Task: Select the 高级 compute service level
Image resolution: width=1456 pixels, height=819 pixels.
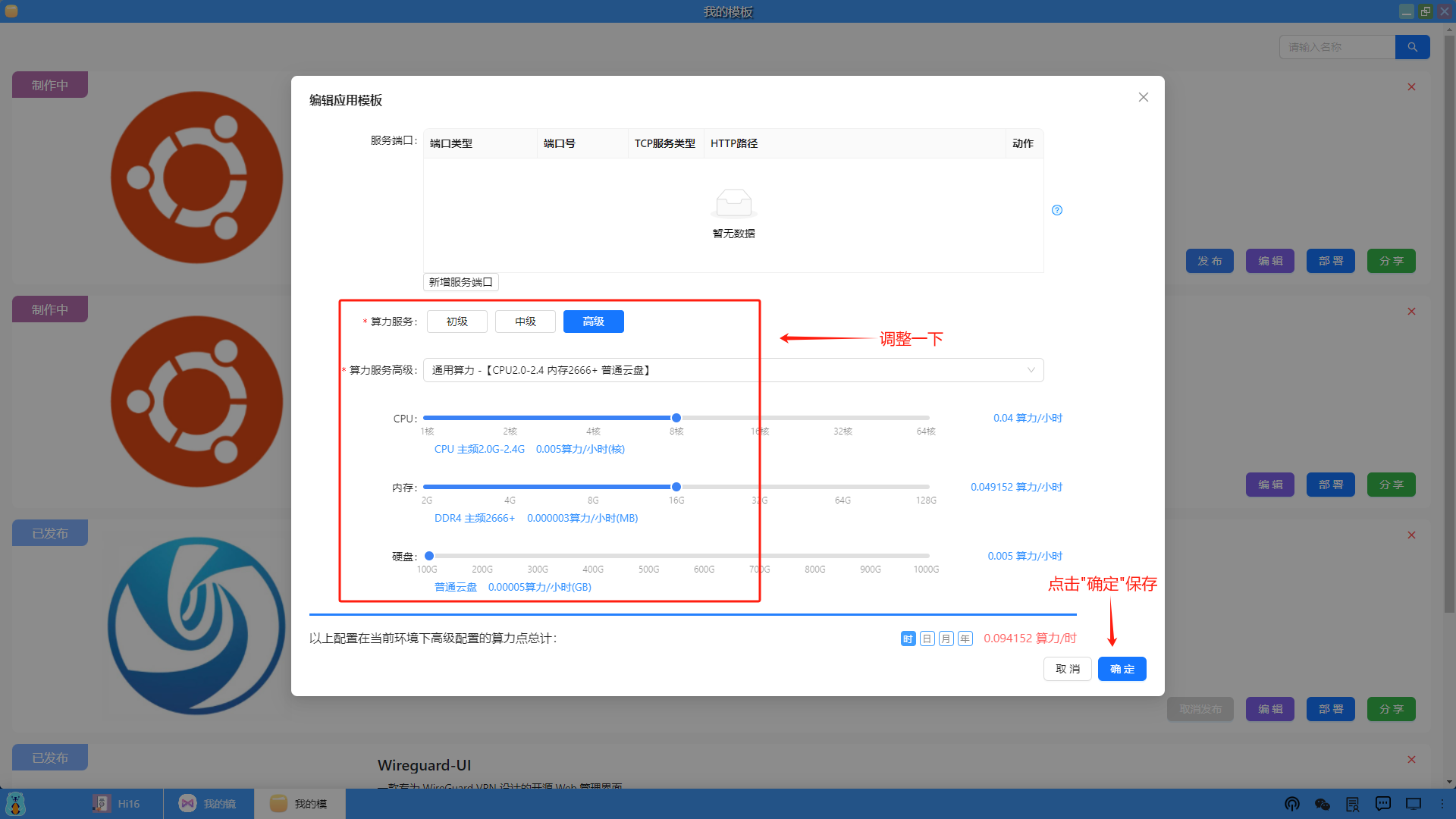Action: [593, 322]
